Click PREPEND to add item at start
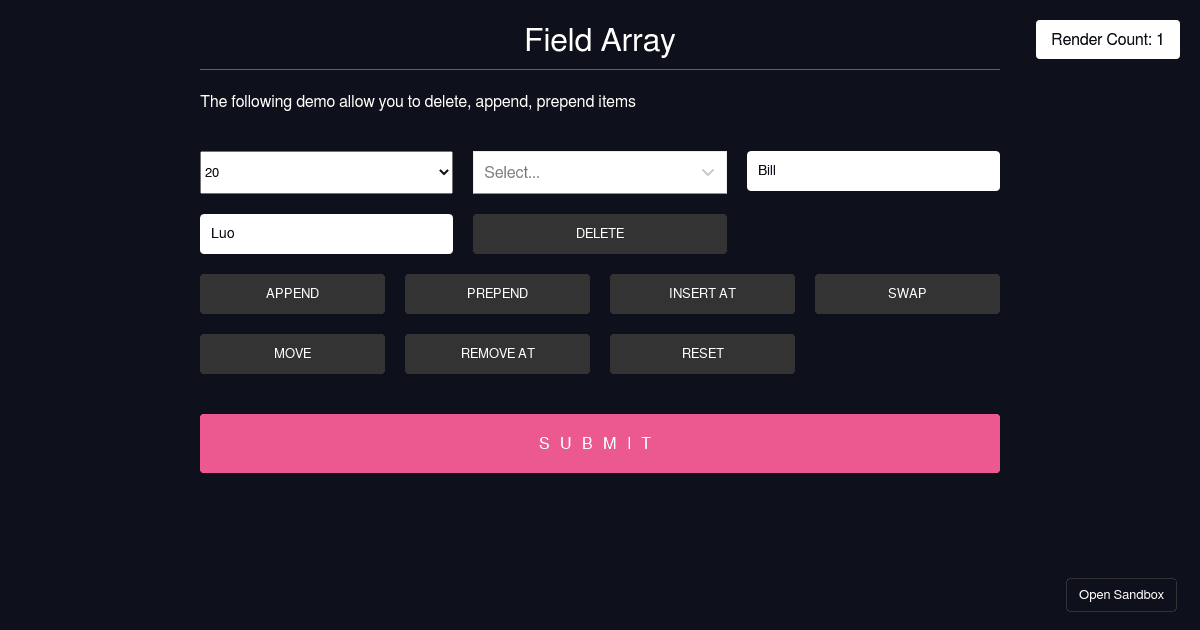The height and width of the screenshot is (630, 1200). 497,293
